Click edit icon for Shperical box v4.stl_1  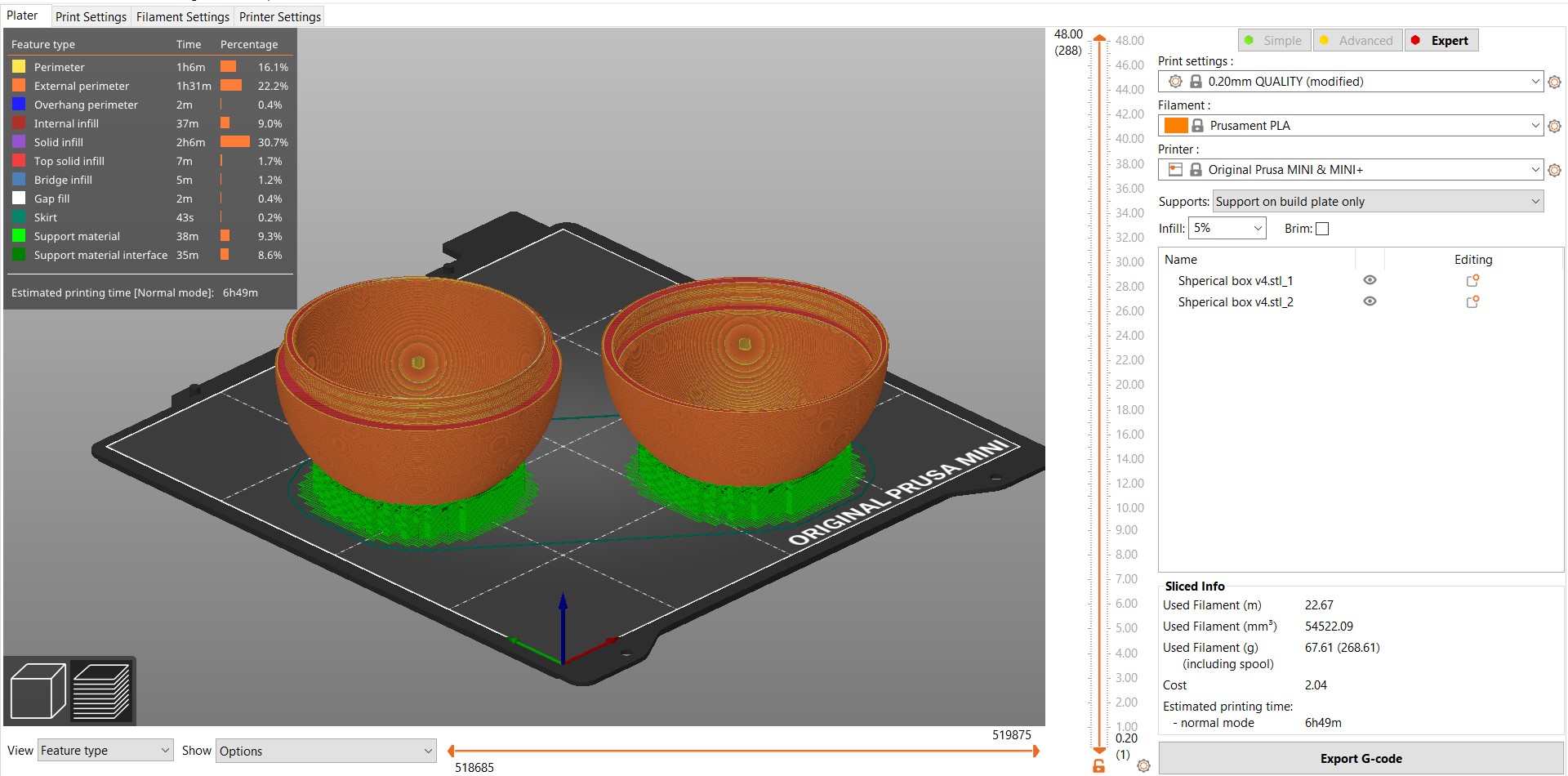coord(1473,280)
